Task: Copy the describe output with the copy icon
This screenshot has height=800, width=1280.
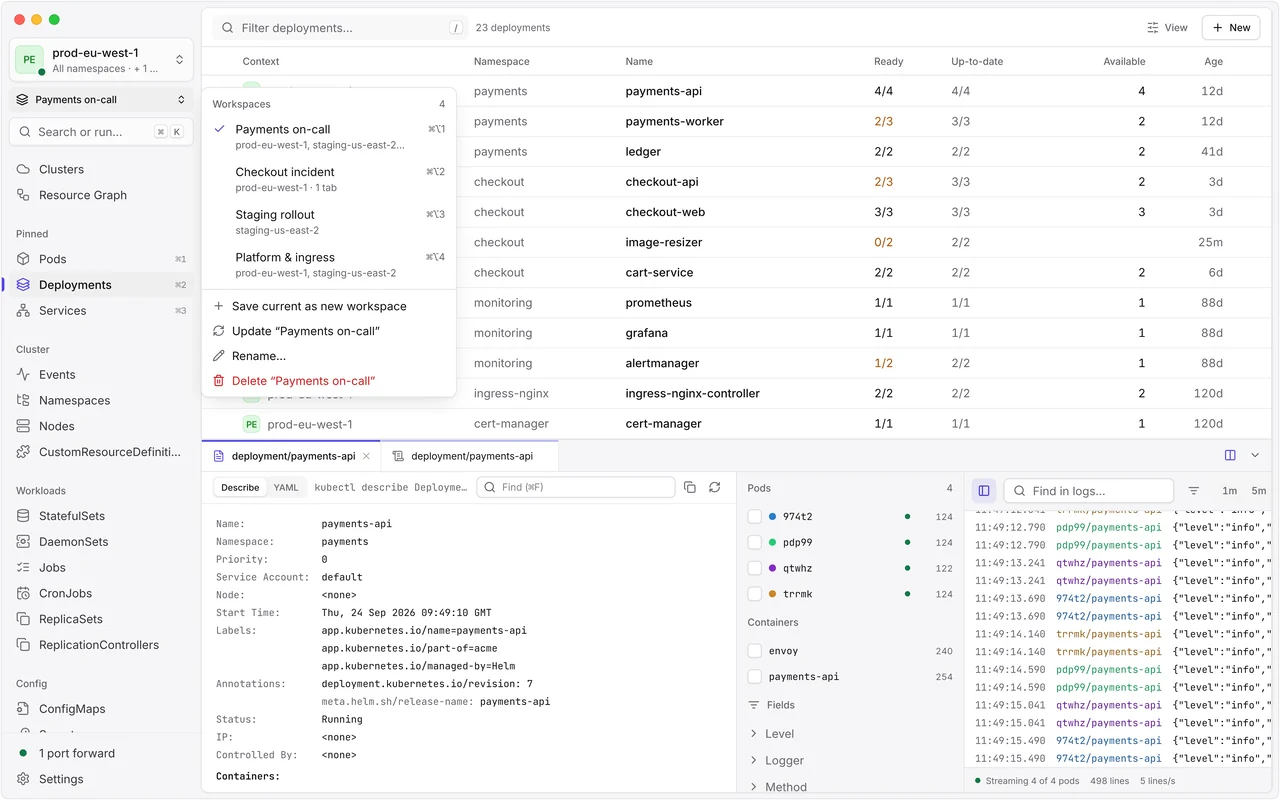Action: pyautogui.click(x=690, y=487)
